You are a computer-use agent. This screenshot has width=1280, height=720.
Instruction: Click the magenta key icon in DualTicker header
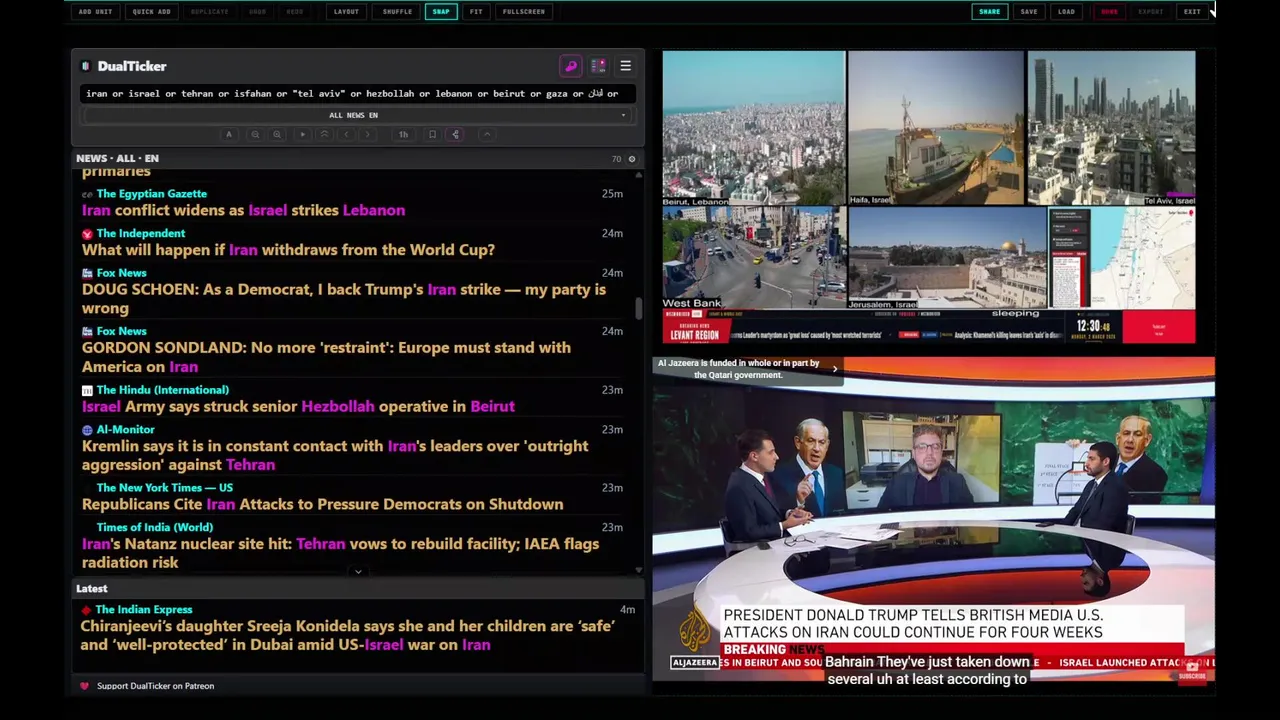pos(571,66)
